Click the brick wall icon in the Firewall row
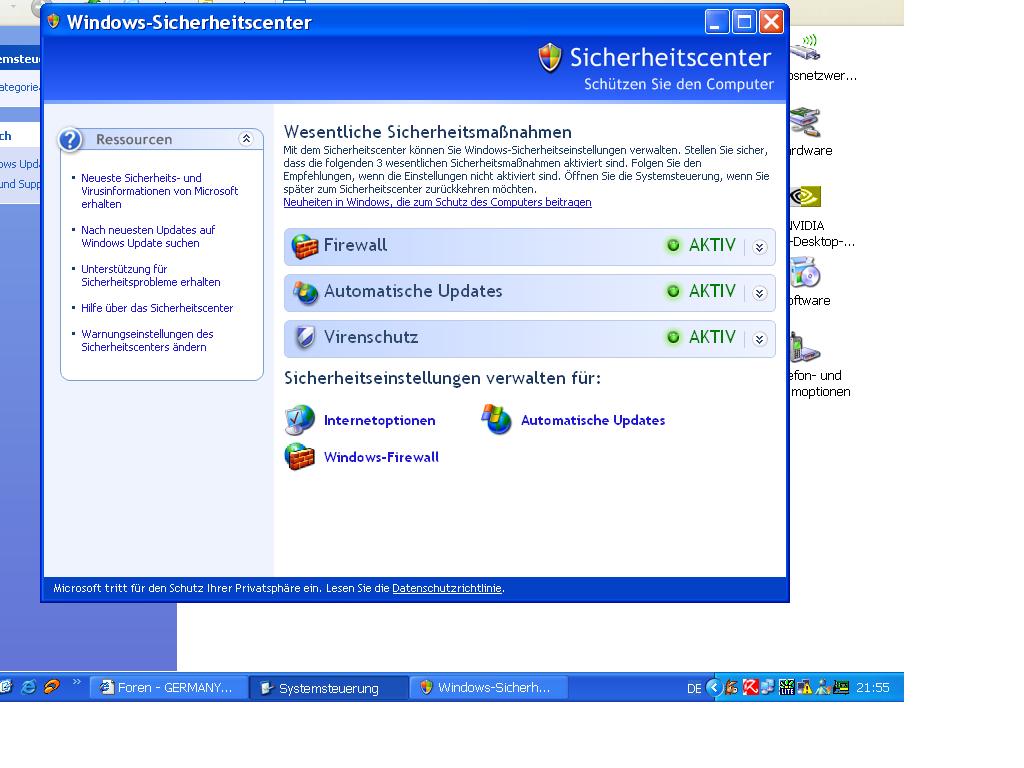The height and width of the screenshot is (768, 1024). click(x=304, y=246)
